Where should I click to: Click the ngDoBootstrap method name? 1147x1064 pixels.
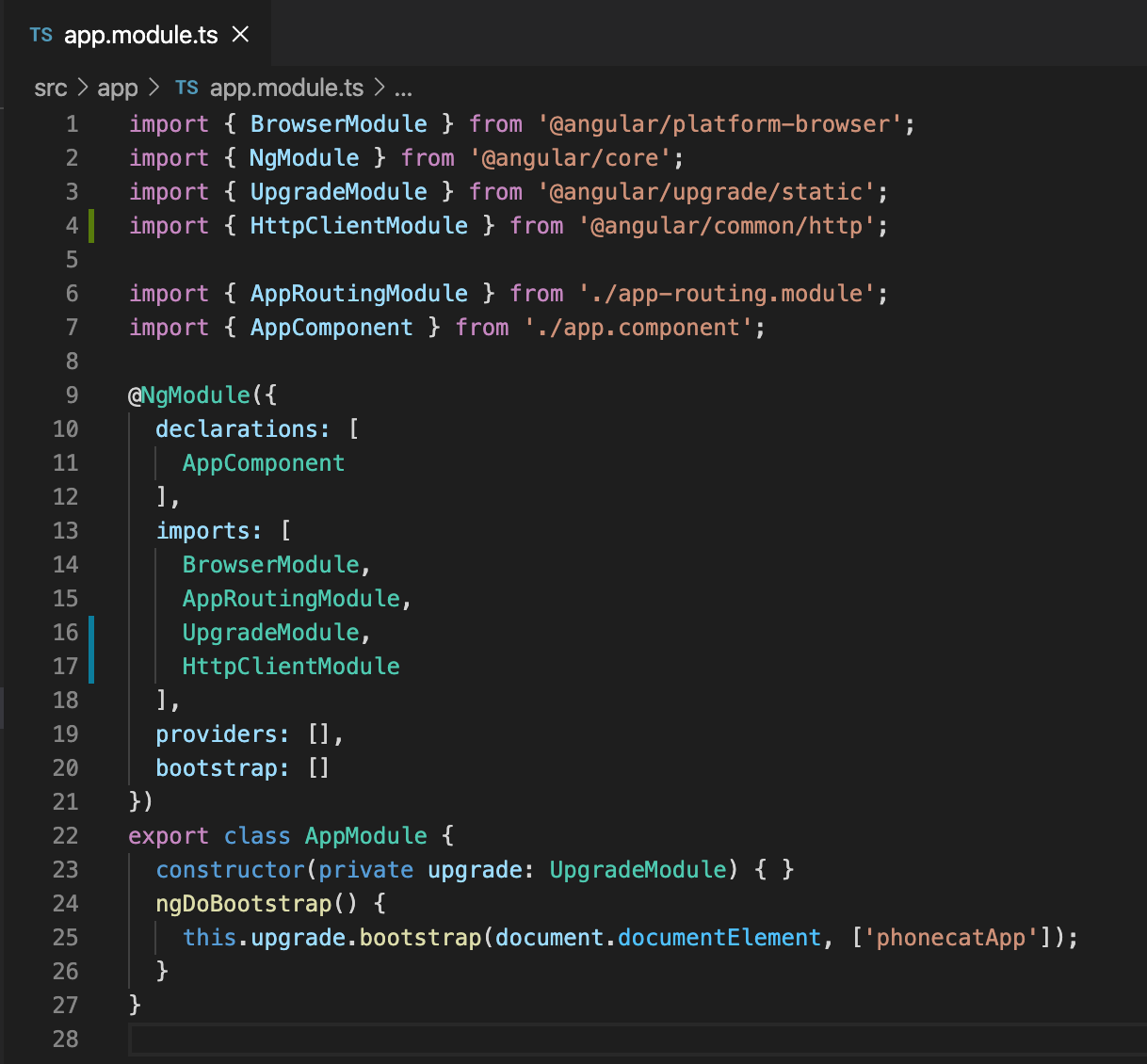pos(243,904)
